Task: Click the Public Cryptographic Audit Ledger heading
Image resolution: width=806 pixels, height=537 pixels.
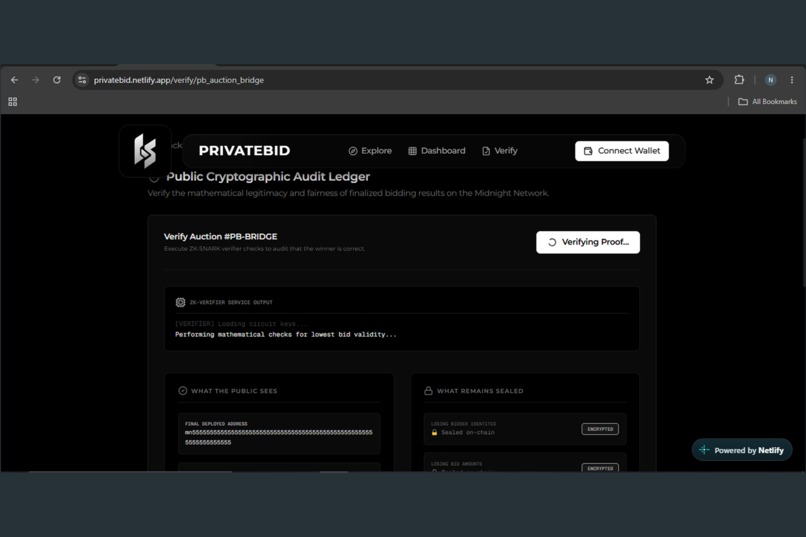Action: pyautogui.click(x=268, y=176)
